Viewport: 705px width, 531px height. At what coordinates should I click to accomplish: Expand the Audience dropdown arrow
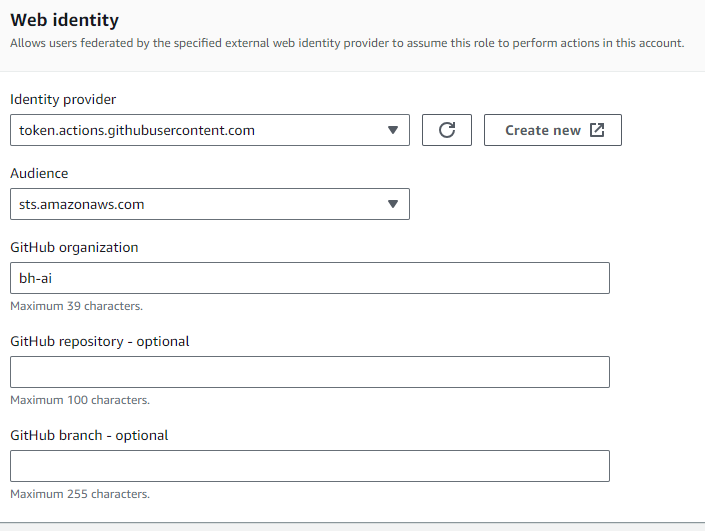pos(393,204)
